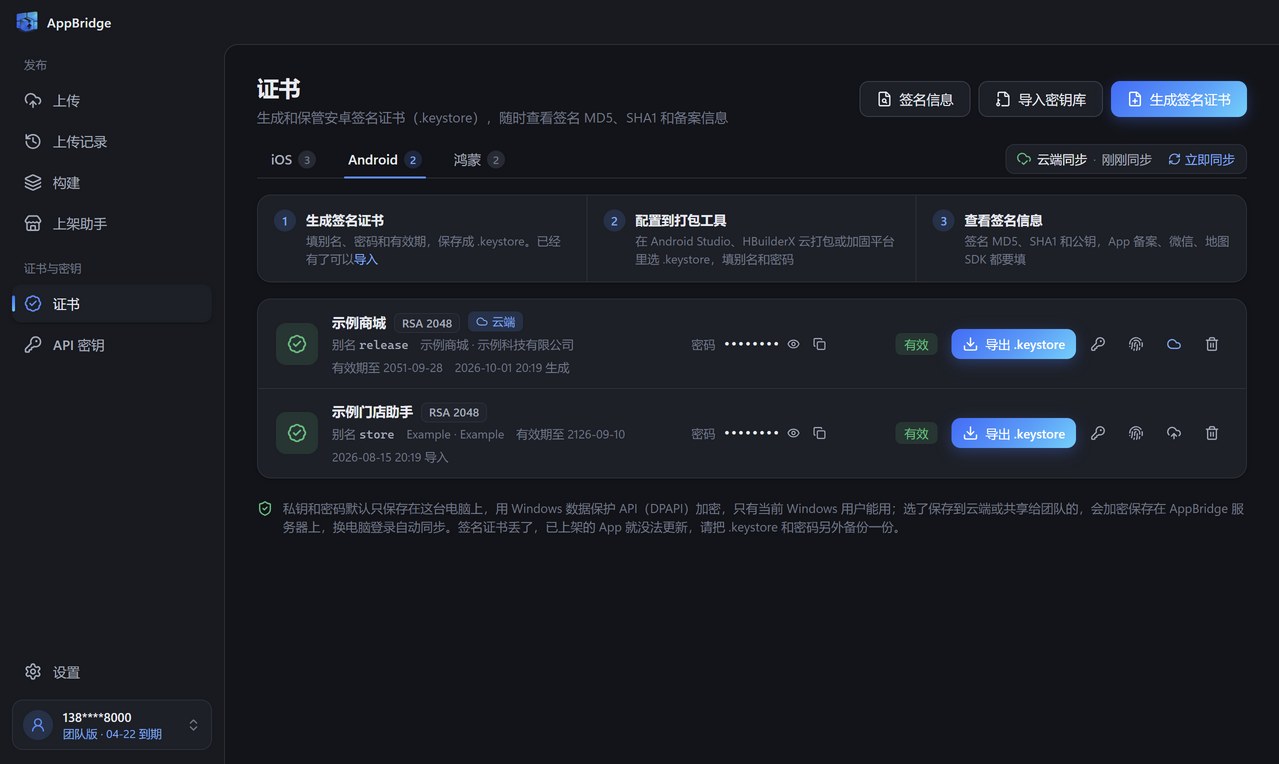
Task: Switch to the 鸿蒙 tab
Action: pos(478,160)
